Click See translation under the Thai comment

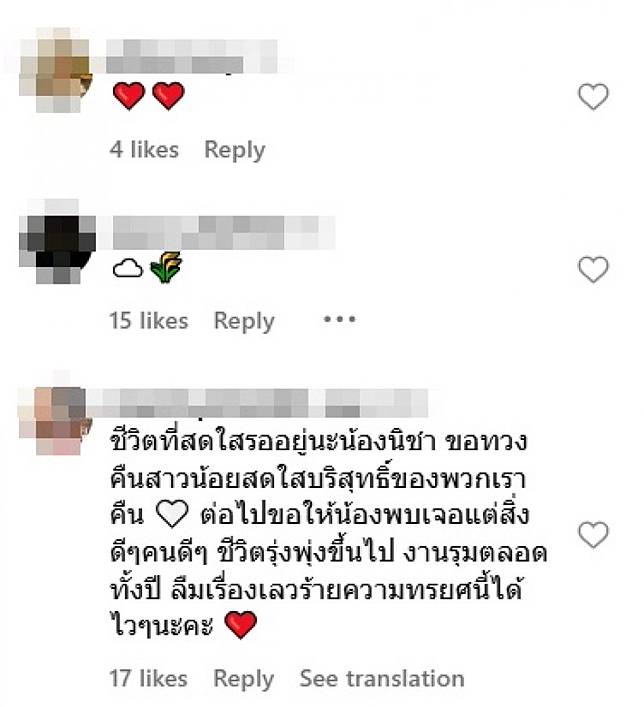(382, 678)
